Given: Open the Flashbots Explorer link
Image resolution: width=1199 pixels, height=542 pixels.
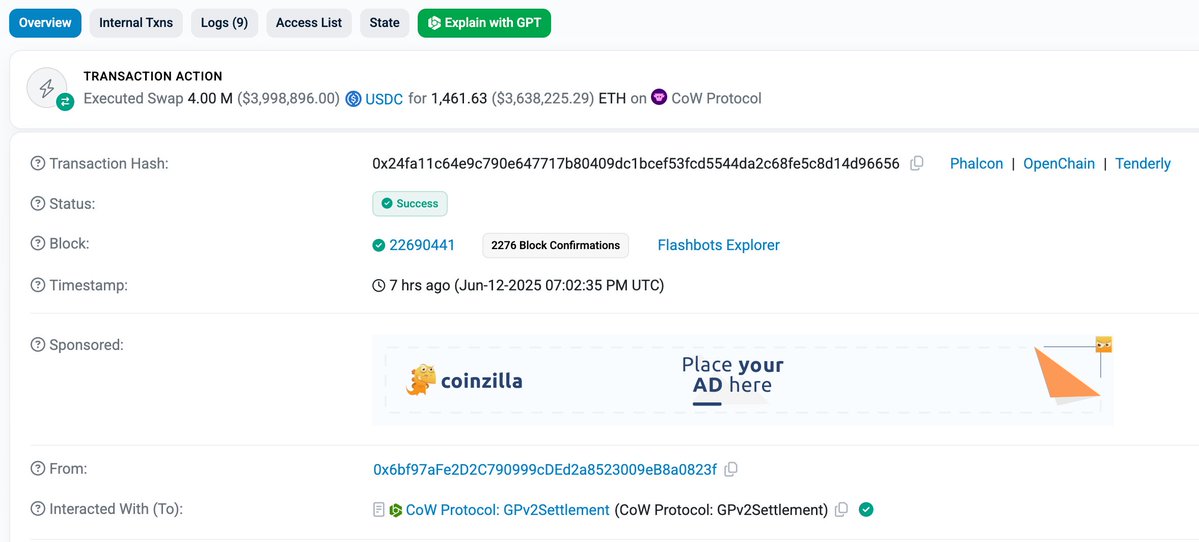Looking at the screenshot, I should coord(719,245).
